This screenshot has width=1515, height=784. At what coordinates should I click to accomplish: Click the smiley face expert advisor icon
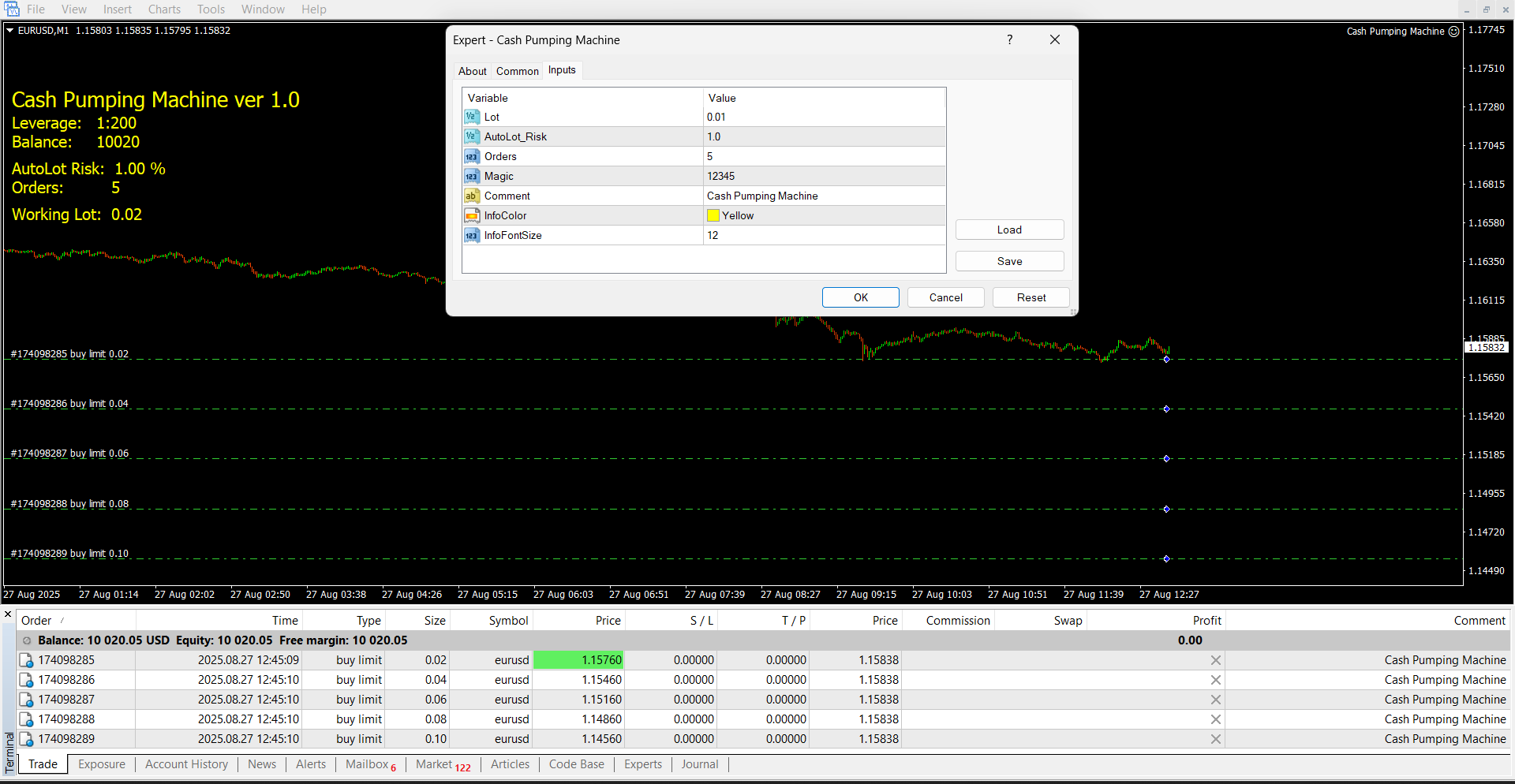[1453, 32]
